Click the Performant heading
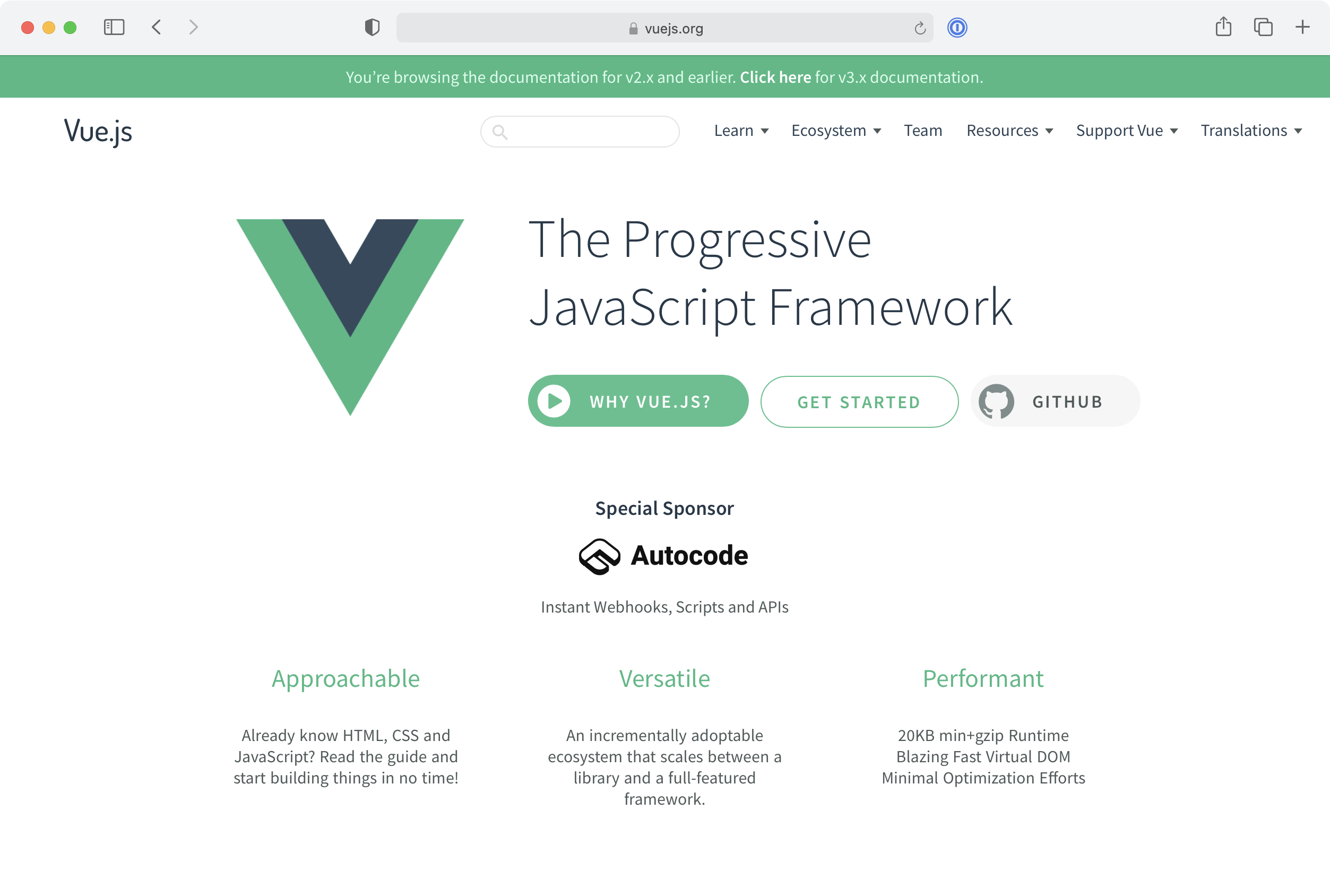 click(983, 679)
